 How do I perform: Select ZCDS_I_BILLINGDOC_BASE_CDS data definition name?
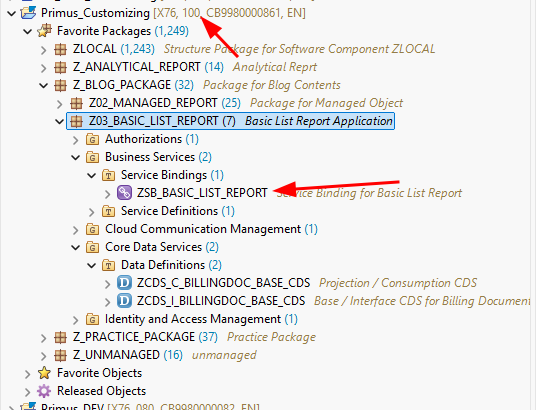(221, 301)
